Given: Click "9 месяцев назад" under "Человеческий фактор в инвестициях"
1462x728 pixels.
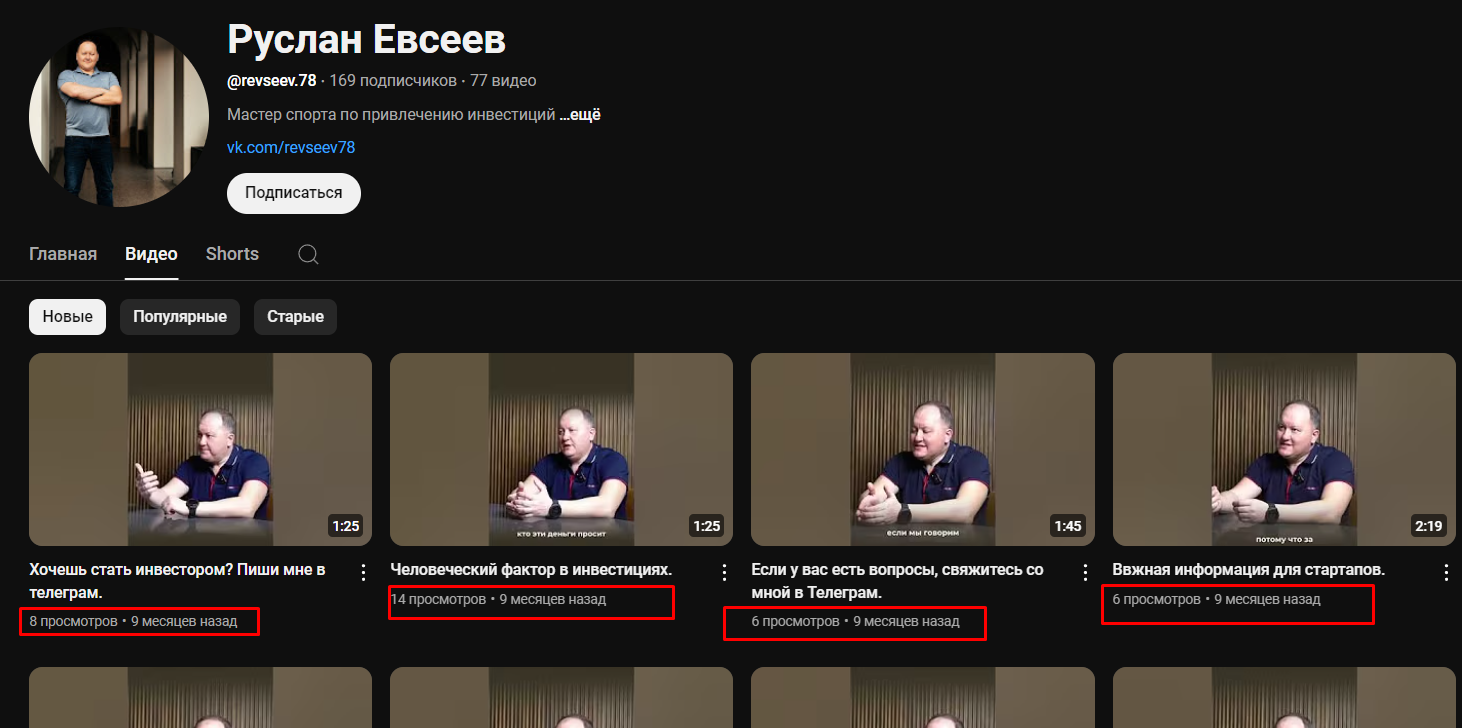Looking at the screenshot, I should click(553, 600).
